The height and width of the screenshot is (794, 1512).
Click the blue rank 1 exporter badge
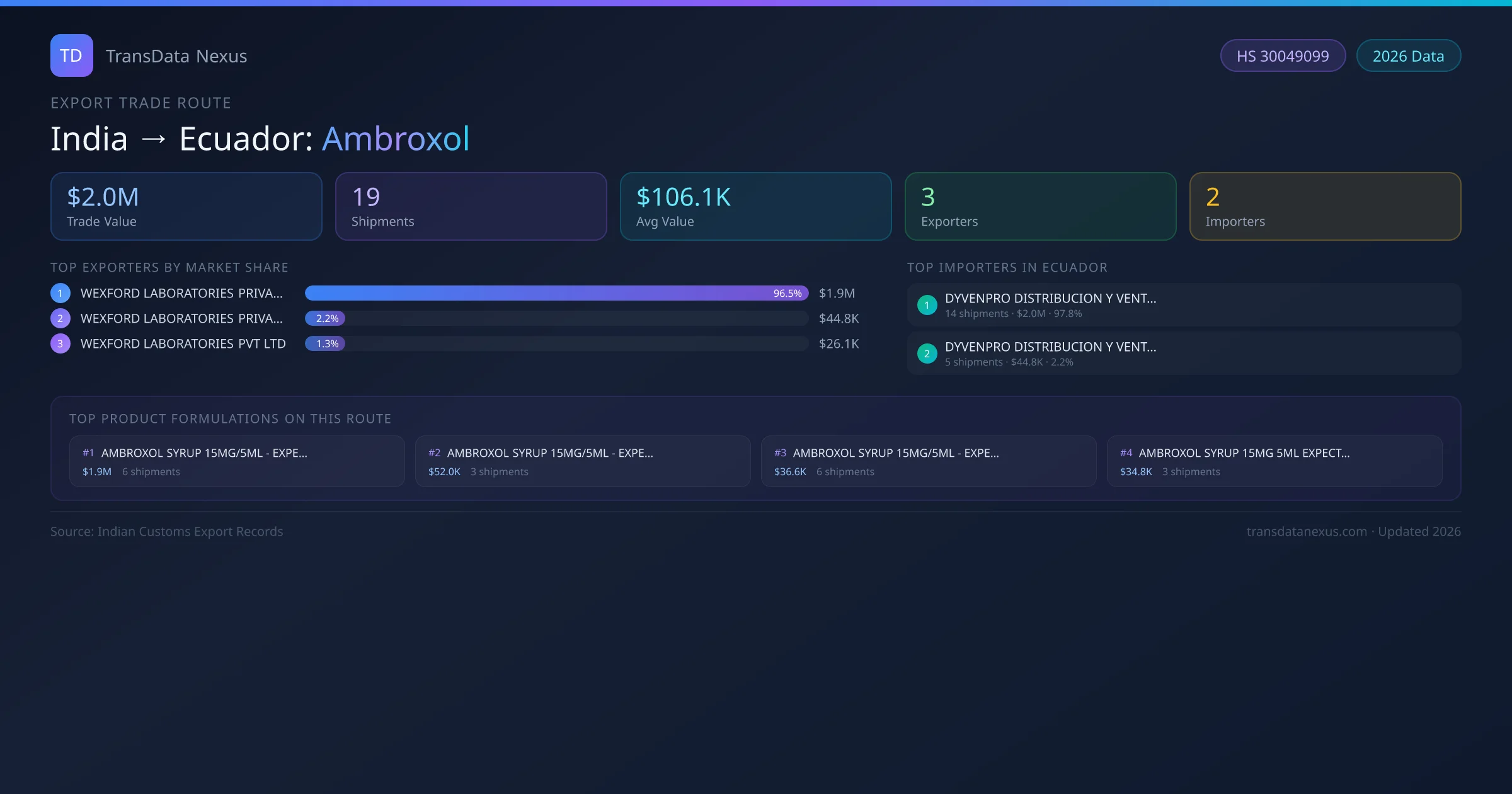60,293
